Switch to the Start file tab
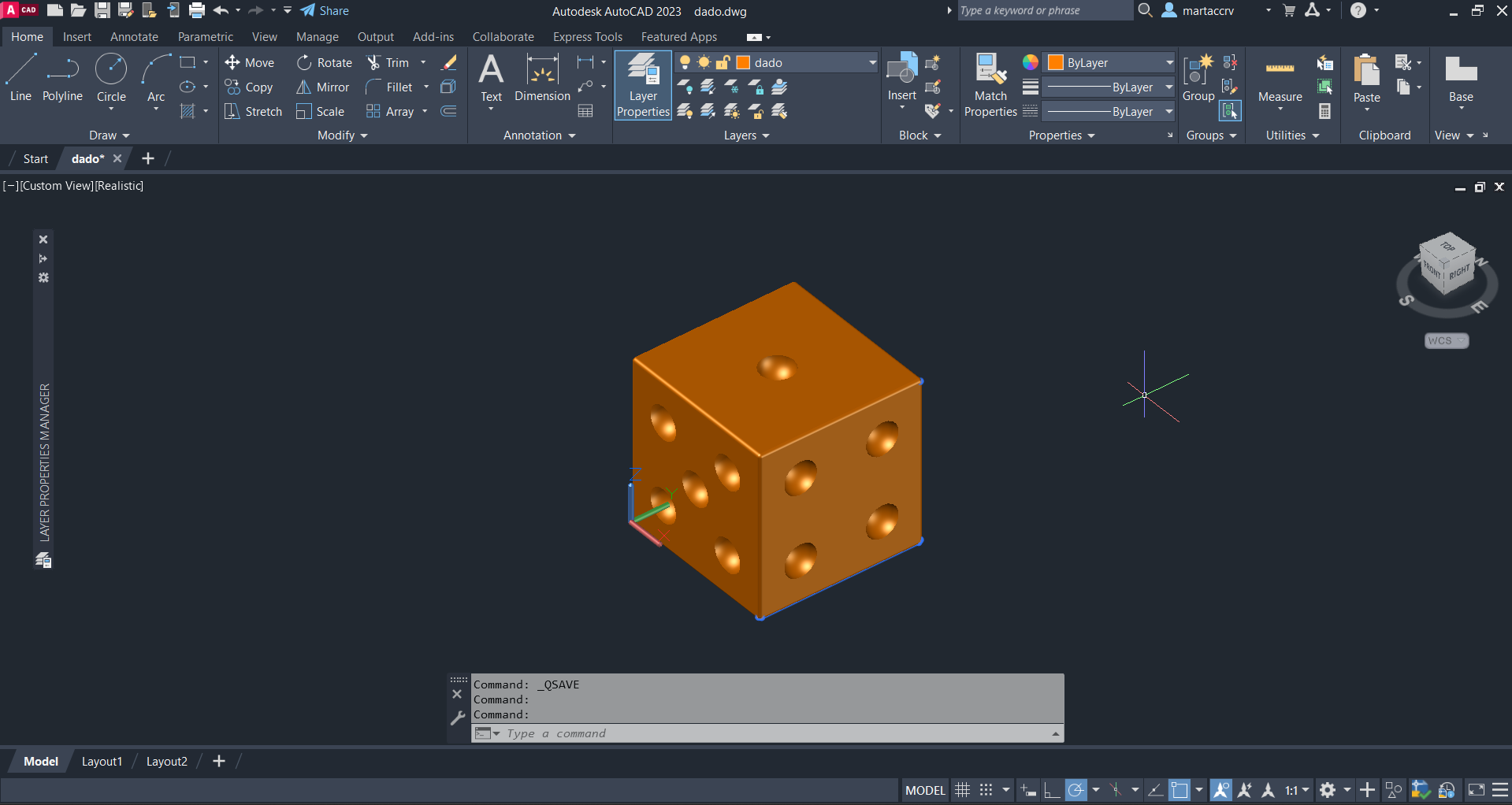The height and width of the screenshot is (805, 1512). (35, 158)
